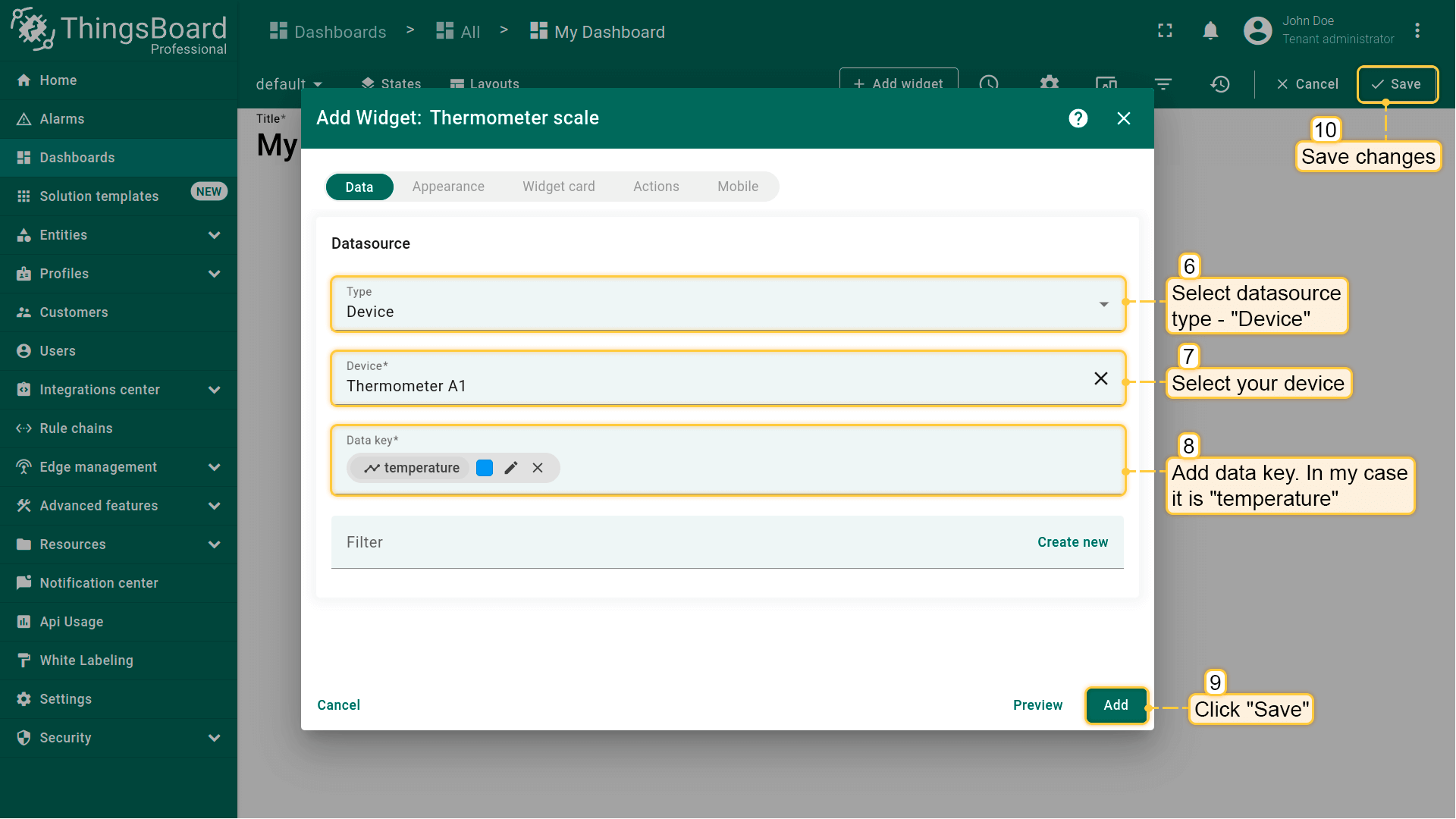The width and height of the screenshot is (1456, 819).
Task: Open the Rule chains sidebar item
Action: pos(76,428)
